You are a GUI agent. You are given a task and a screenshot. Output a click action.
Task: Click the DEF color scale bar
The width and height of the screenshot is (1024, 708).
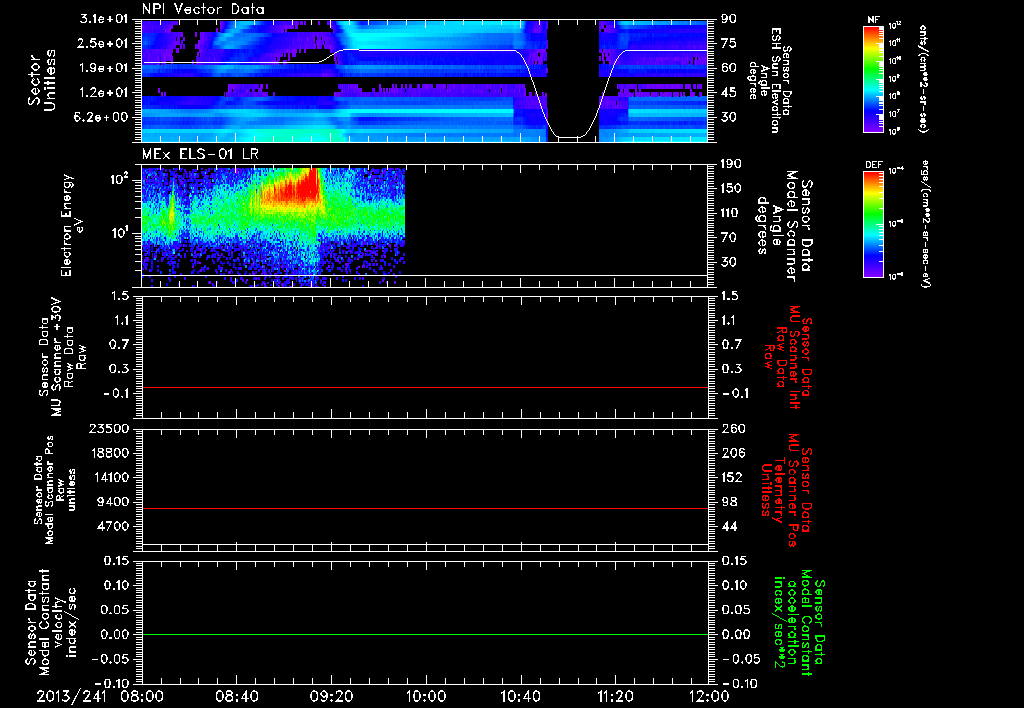(x=874, y=224)
